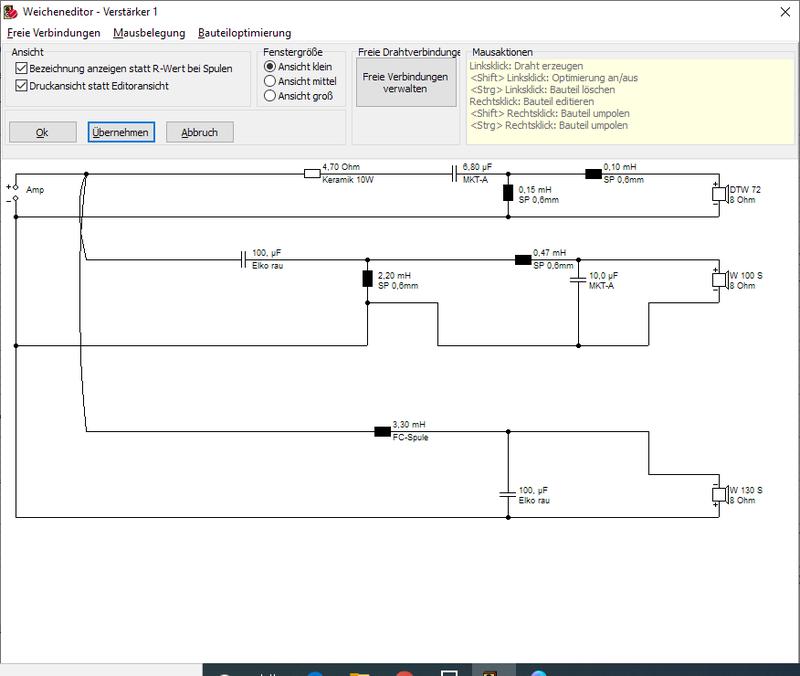Select the W 100 S speaker symbol
Image resolution: width=800 pixels, height=676 pixels.
[720, 280]
